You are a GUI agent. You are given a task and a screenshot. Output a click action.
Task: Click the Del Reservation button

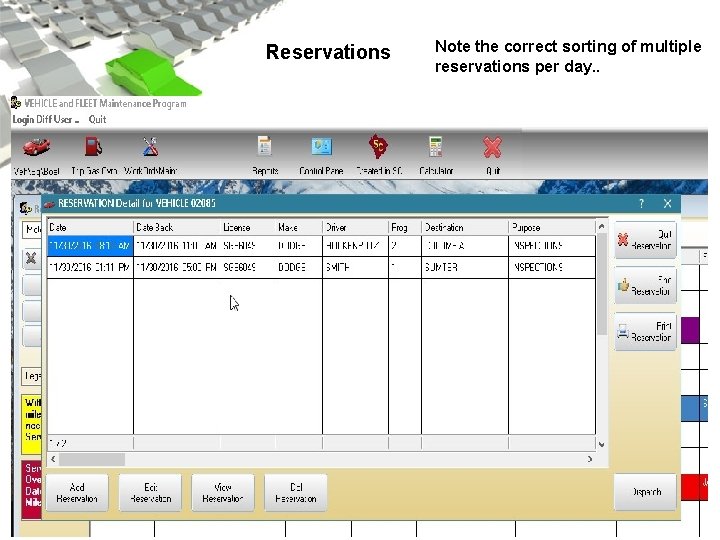(x=296, y=493)
